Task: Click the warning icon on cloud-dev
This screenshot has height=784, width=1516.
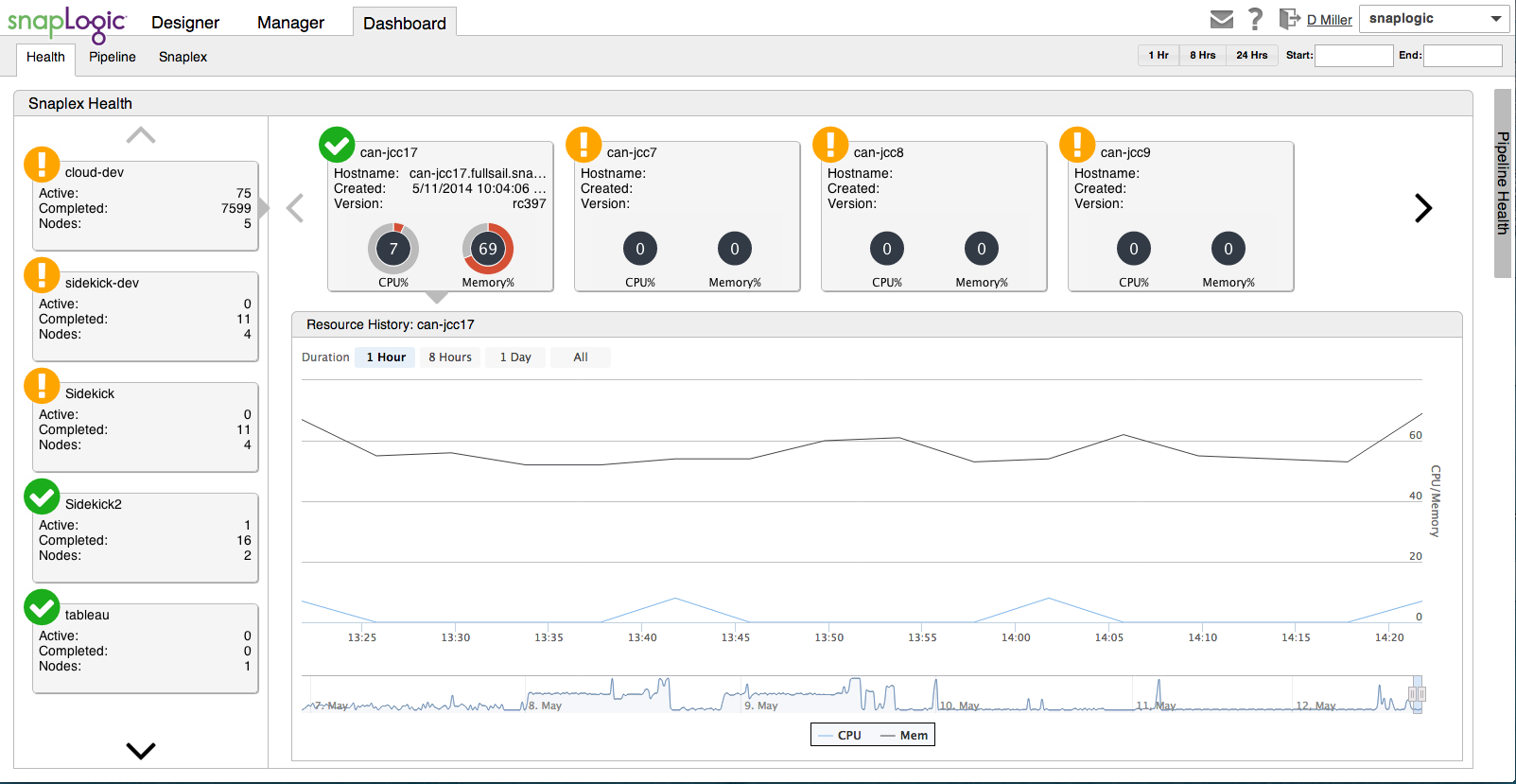Action: (x=42, y=165)
